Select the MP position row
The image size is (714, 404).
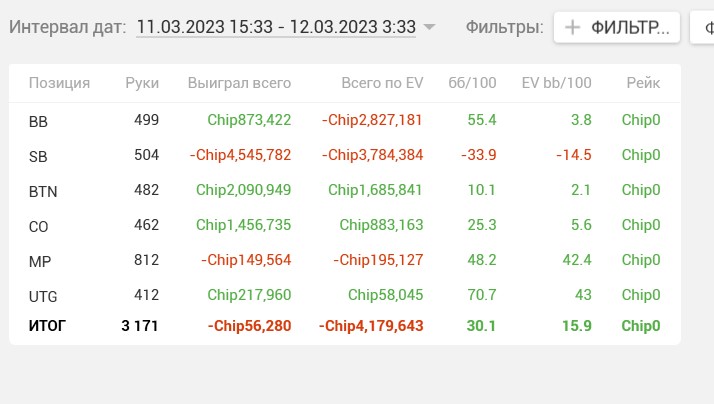point(345,261)
